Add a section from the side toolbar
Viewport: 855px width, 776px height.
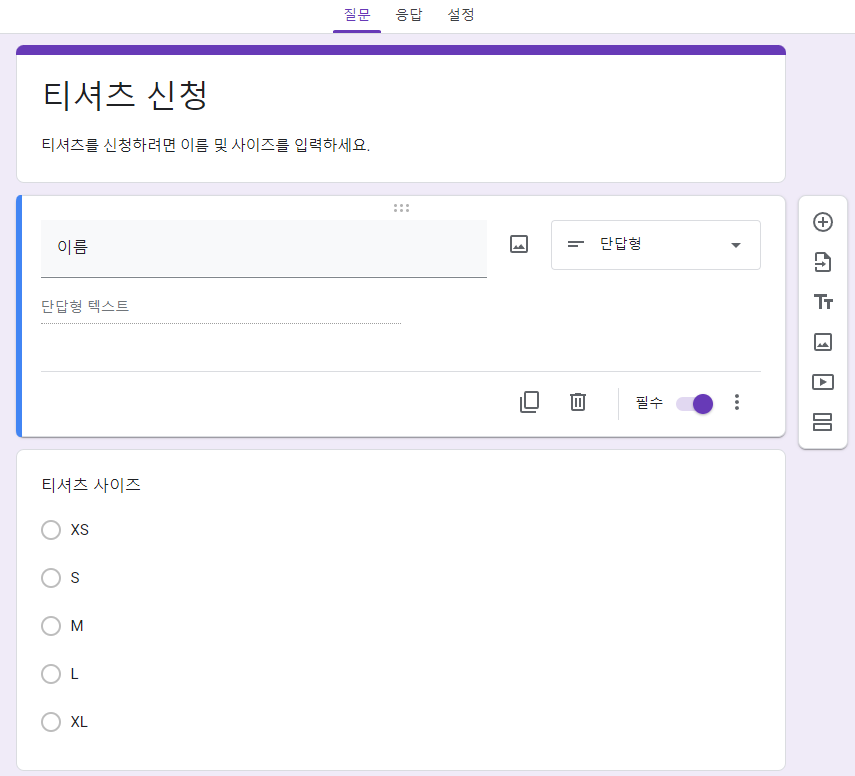coord(822,422)
